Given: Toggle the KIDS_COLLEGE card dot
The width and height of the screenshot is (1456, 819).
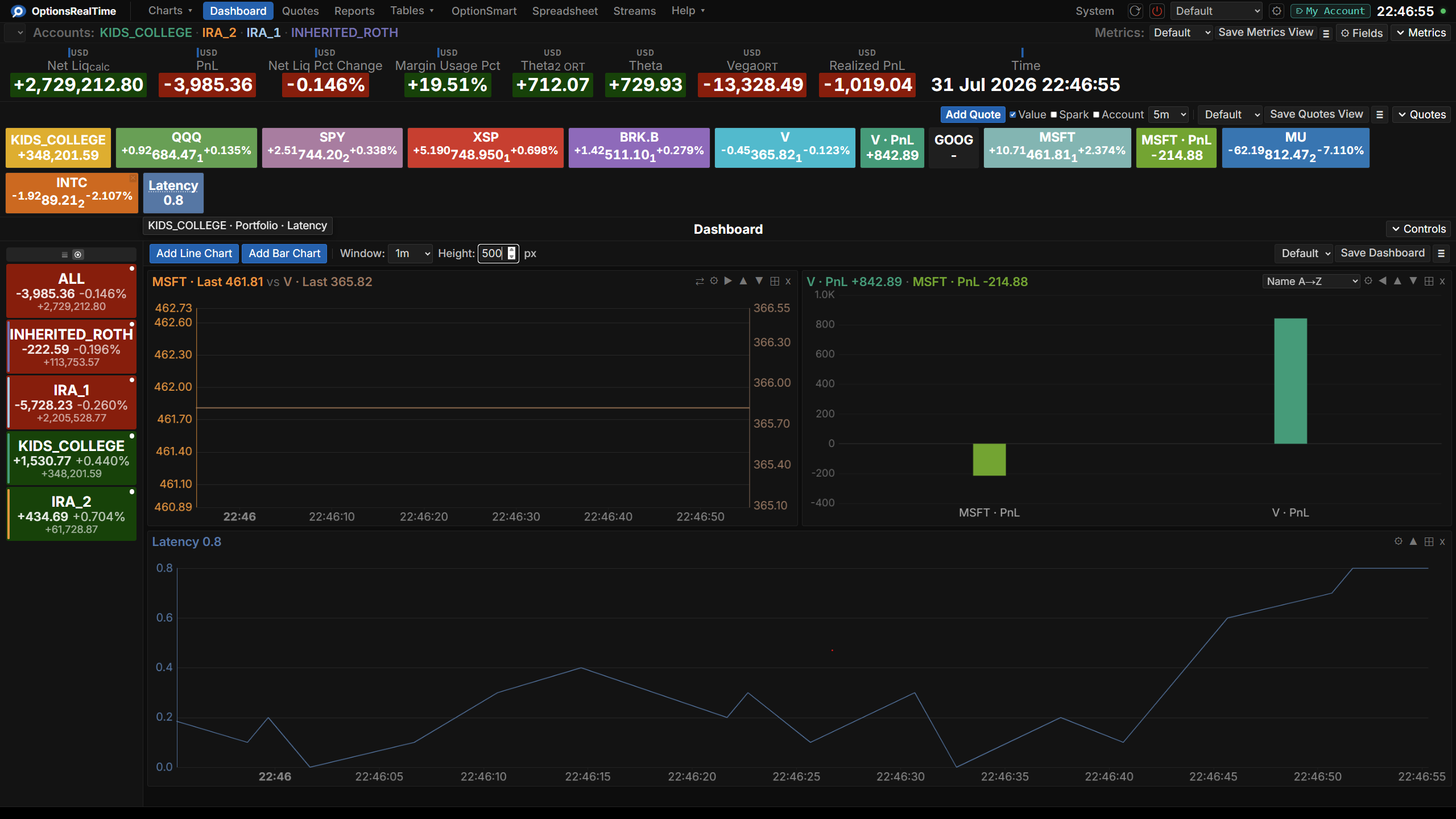Looking at the screenshot, I should (x=132, y=436).
